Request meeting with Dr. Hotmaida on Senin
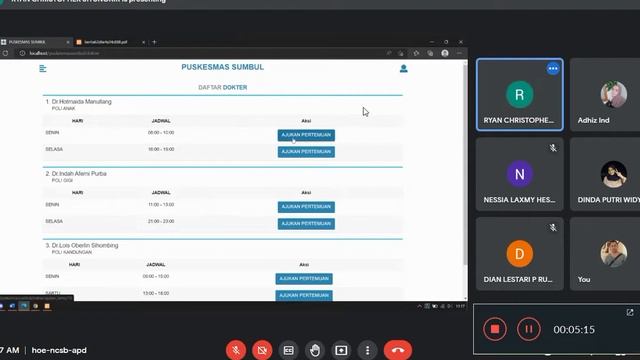The image size is (640, 360). 306,135
